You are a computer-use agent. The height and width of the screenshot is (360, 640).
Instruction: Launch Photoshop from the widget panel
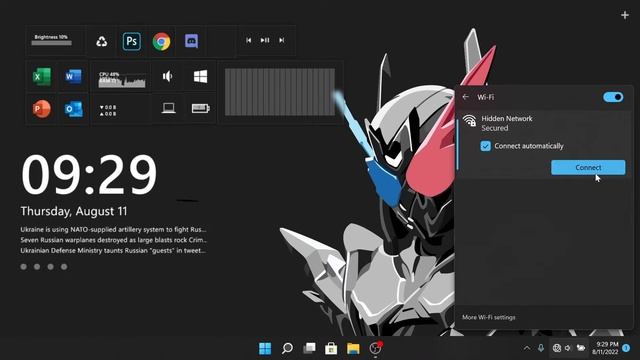[x=131, y=41]
